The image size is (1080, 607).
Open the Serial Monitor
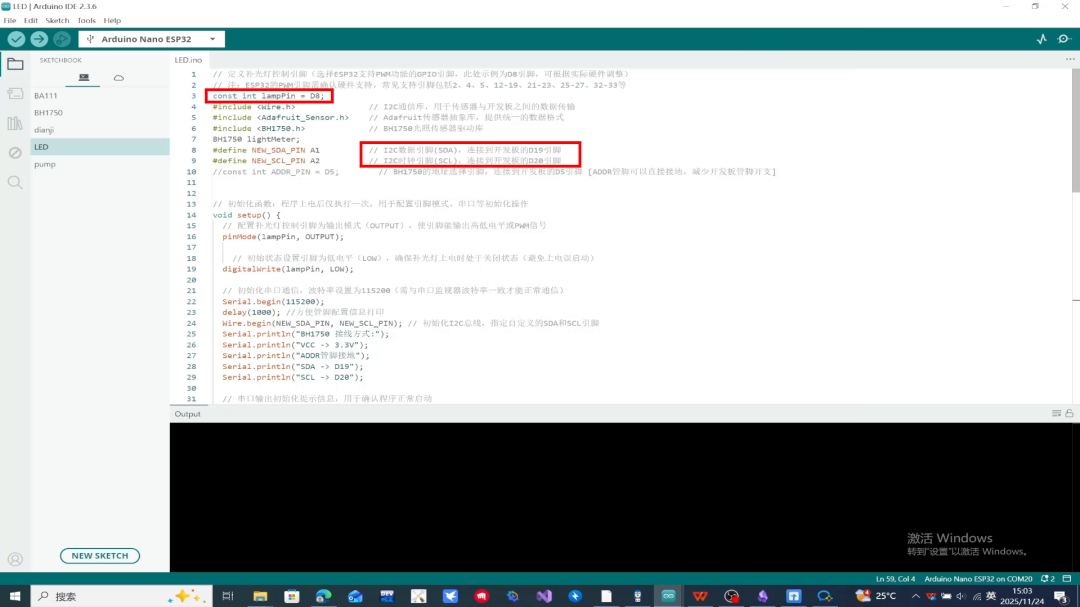[1064, 39]
